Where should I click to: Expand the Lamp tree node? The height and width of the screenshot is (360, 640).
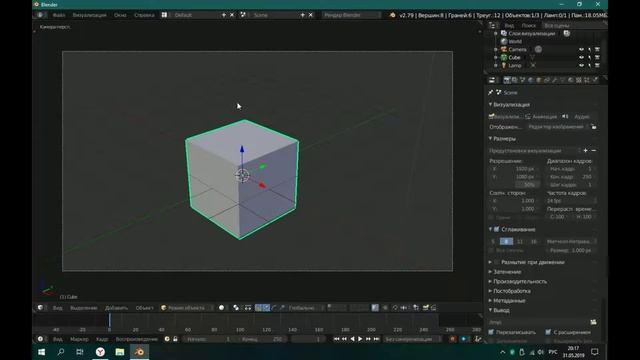496,65
